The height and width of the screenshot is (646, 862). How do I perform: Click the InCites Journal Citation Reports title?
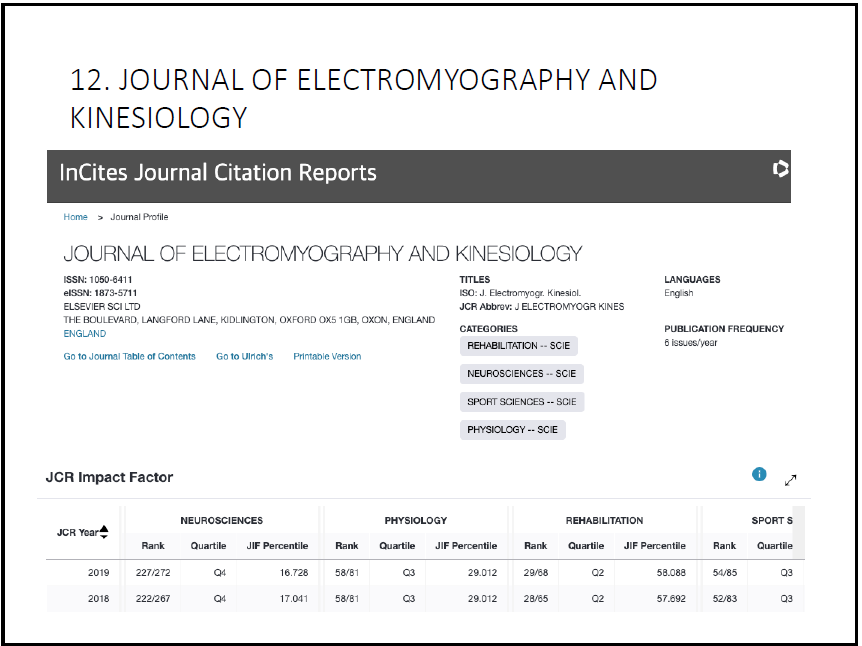218,172
